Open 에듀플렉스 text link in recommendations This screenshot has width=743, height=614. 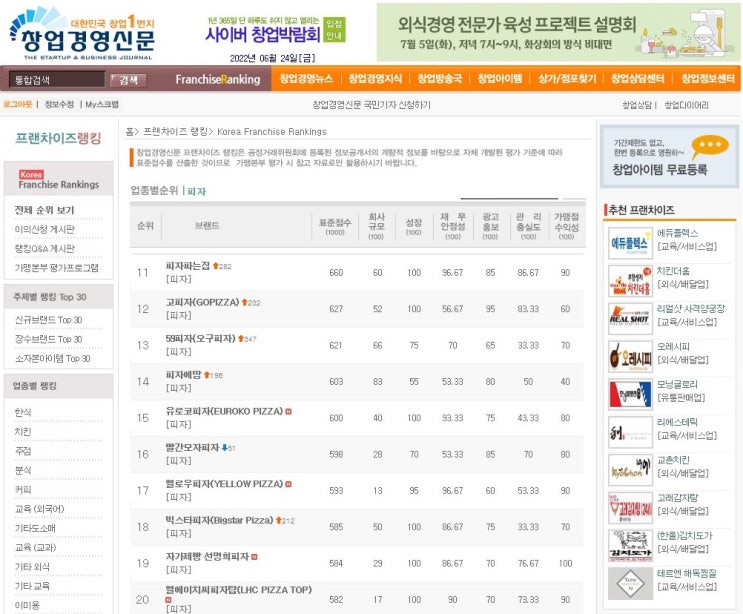[677, 233]
